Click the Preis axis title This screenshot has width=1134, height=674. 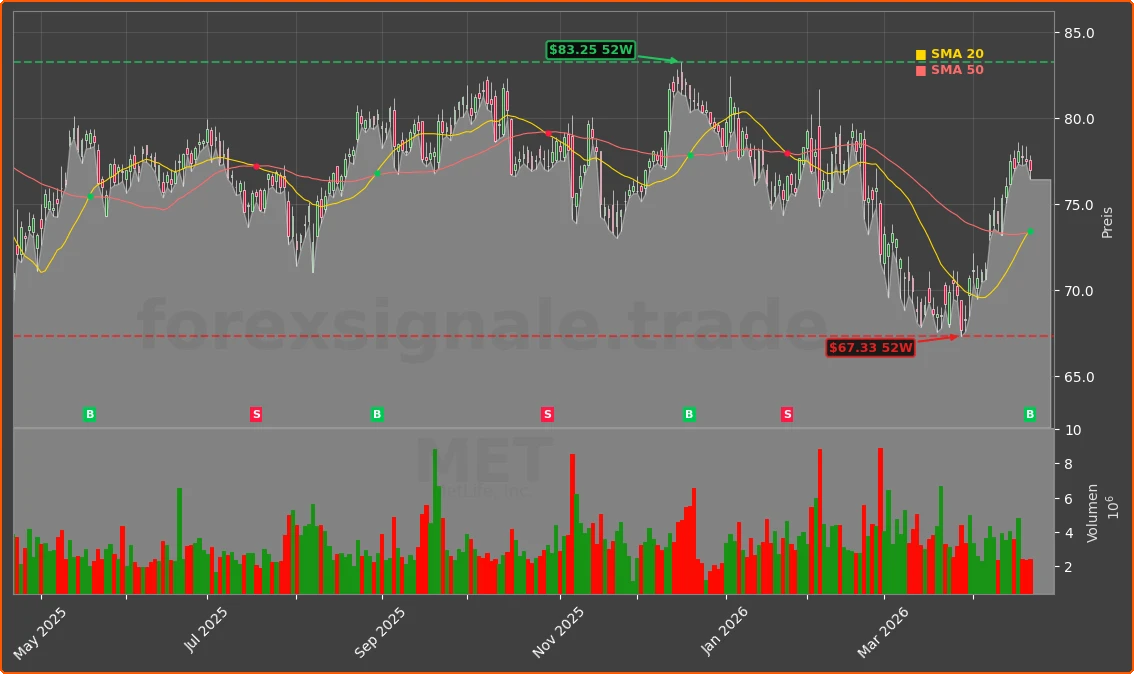pos(1107,223)
